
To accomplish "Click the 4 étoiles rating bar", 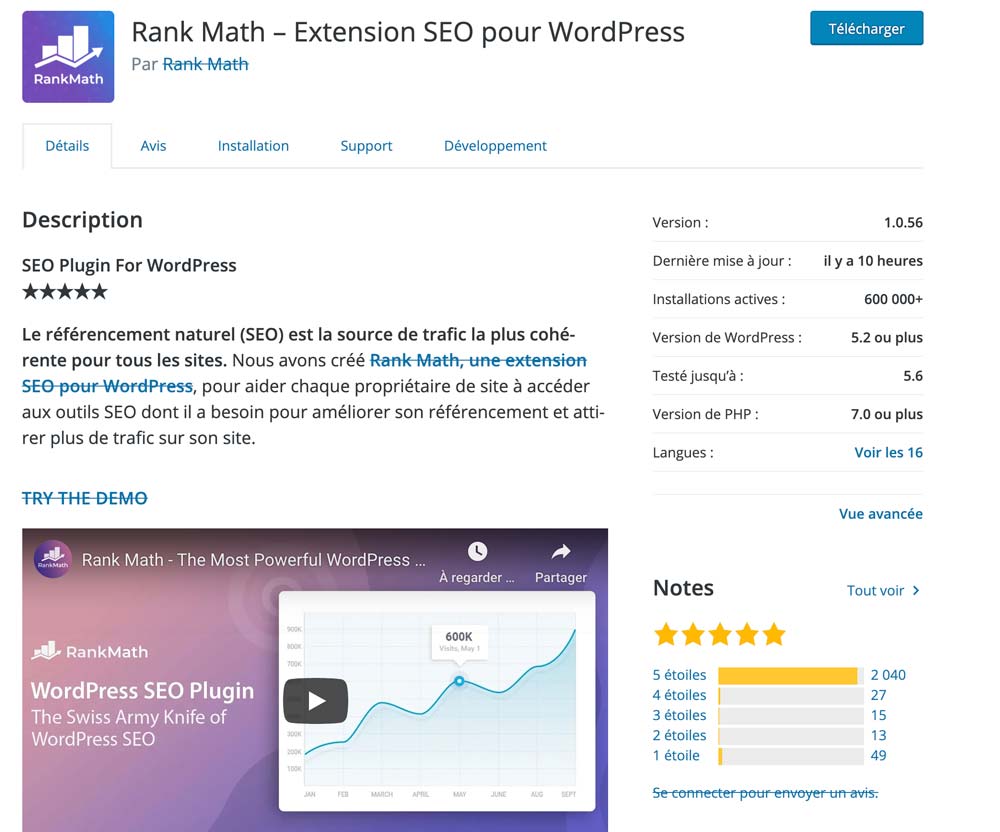I will point(791,696).
